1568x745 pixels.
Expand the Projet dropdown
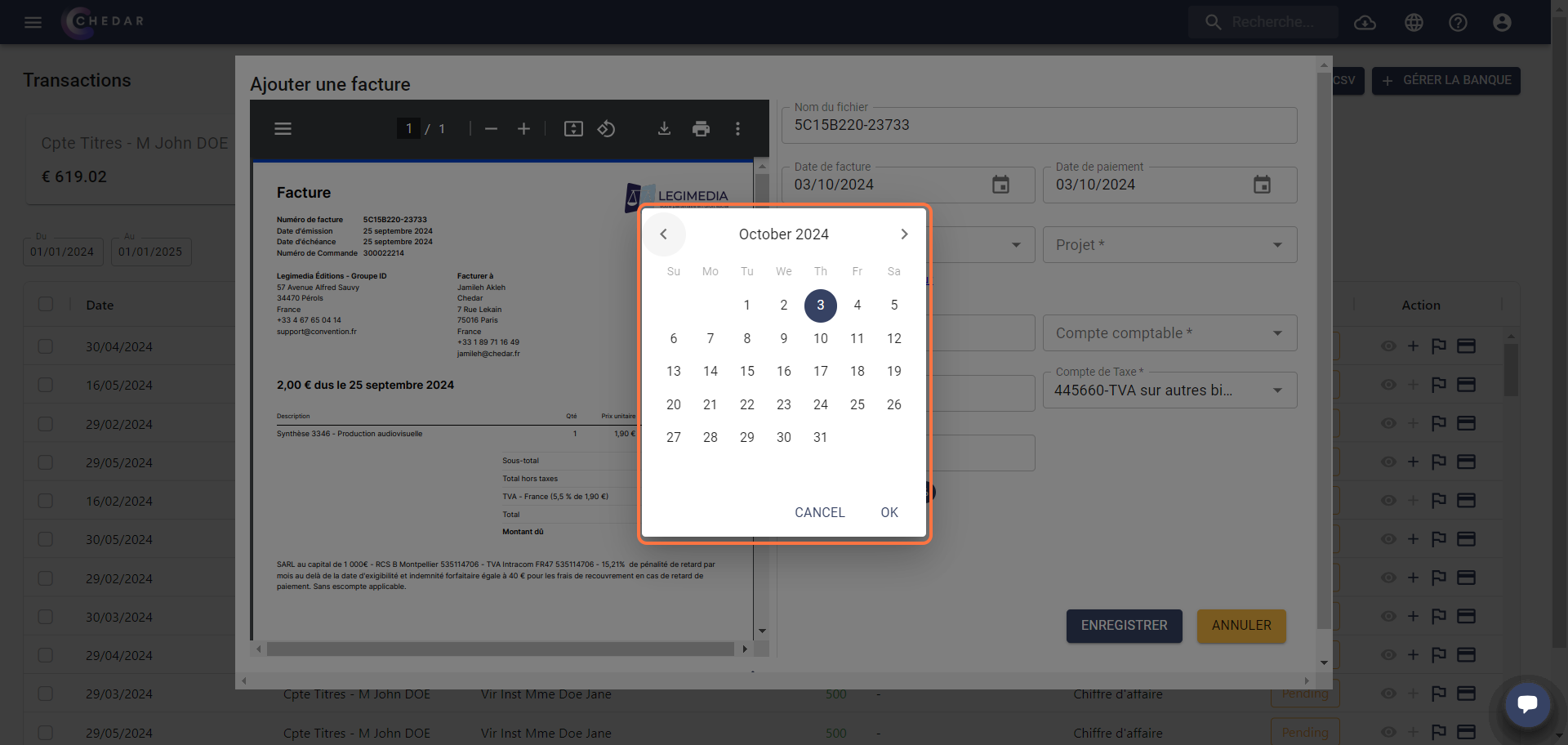(1169, 245)
